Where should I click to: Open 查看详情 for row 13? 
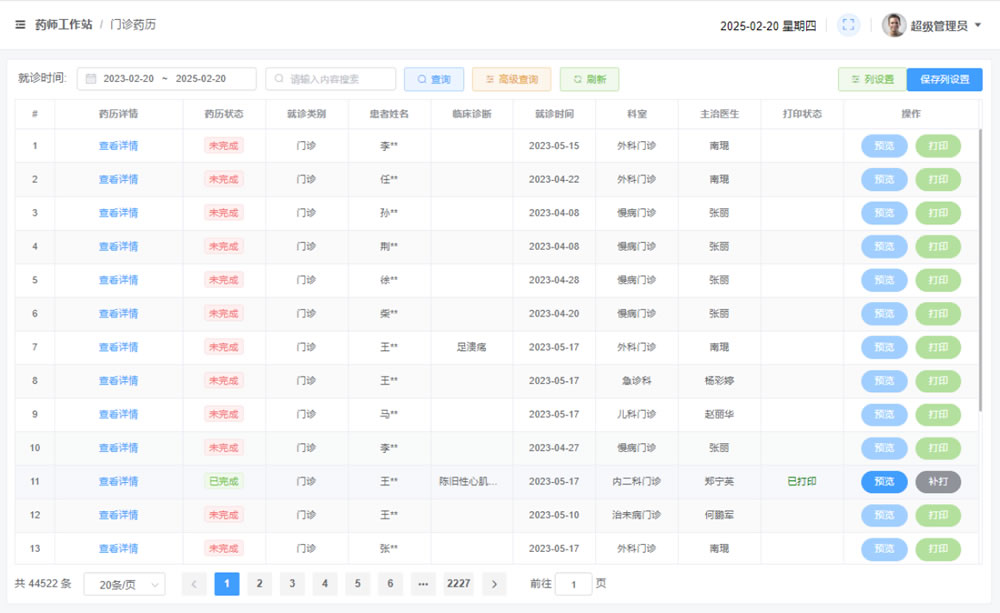pyautogui.click(x=119, y=549)
